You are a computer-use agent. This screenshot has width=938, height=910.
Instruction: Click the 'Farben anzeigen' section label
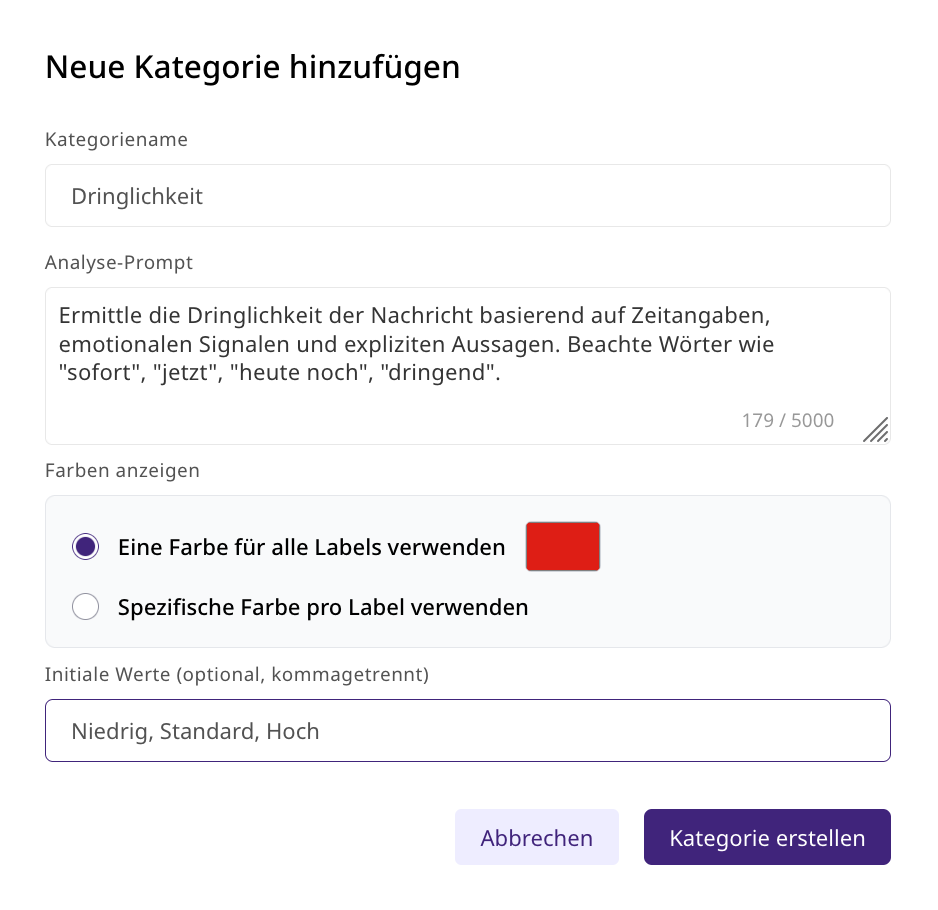point(122,470)
